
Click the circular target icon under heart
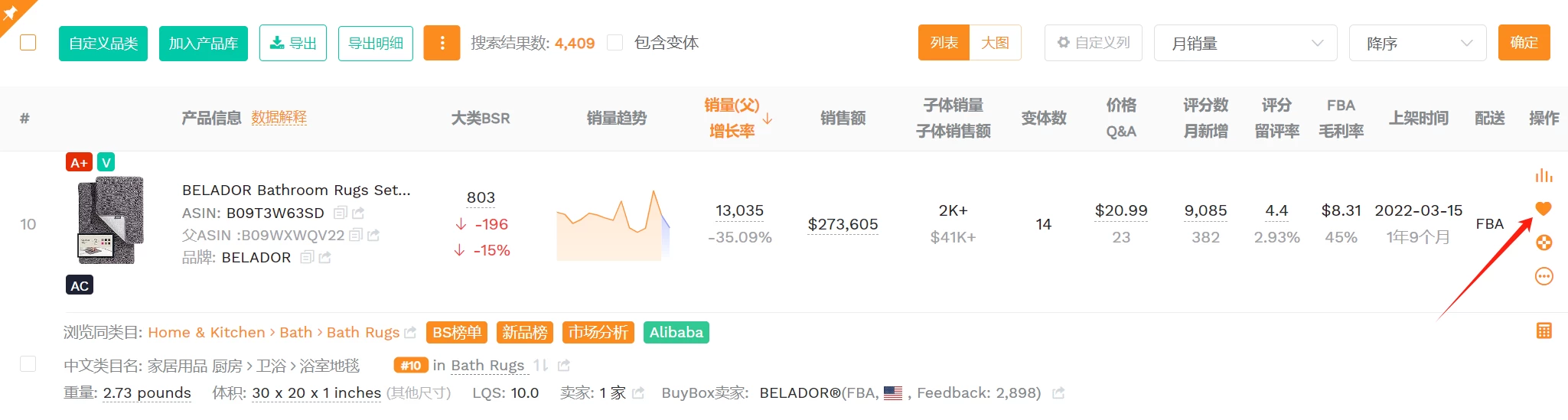1544,243
